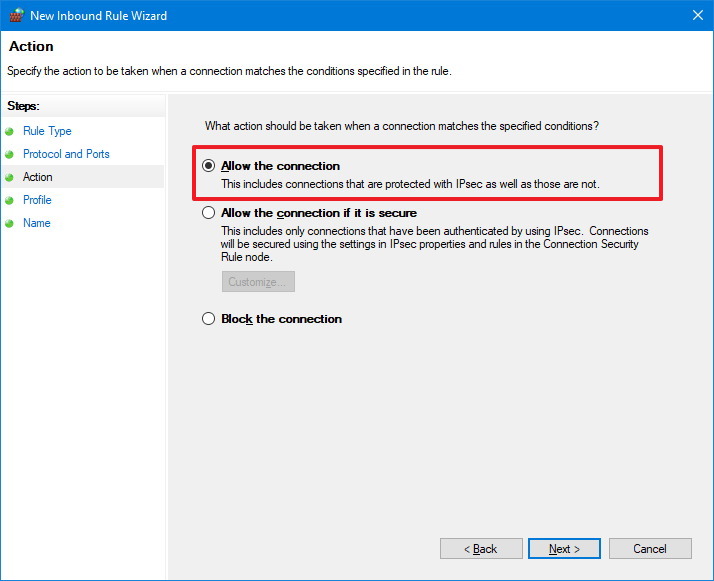The height and width of the screenshot is (581, 714).
Task: Click the green bullet beside Rule Type
Action: (10, 131)
